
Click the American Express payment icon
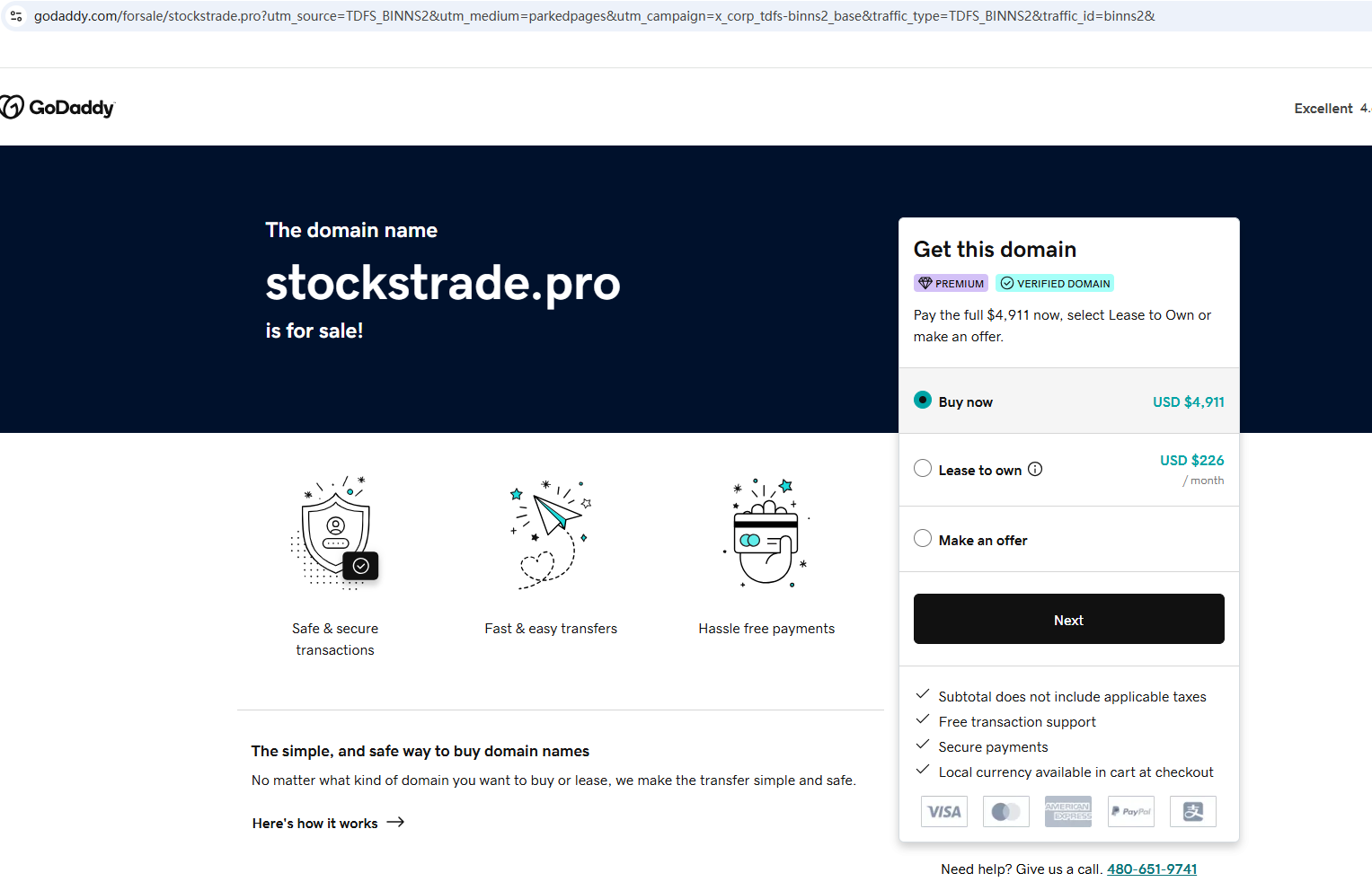tap(1068, 812)
